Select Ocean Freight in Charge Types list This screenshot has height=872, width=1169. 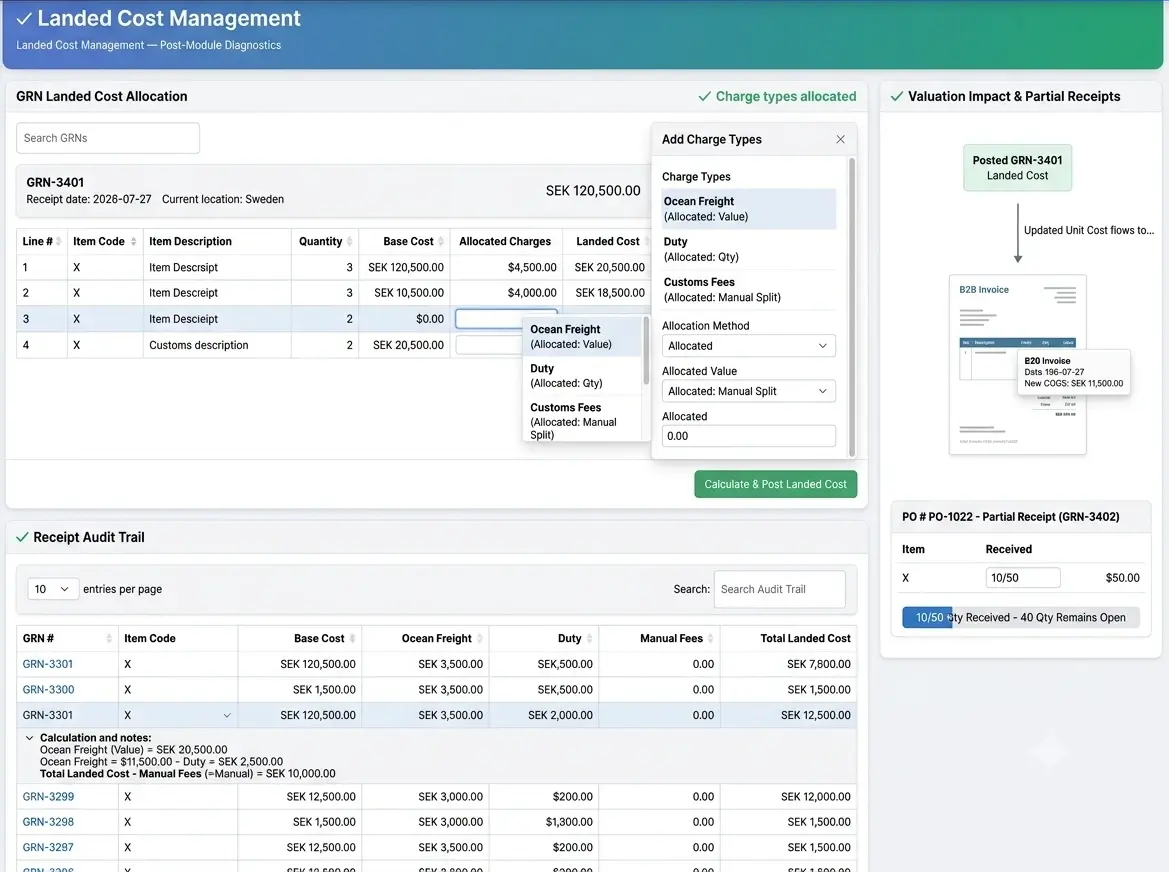749,209
